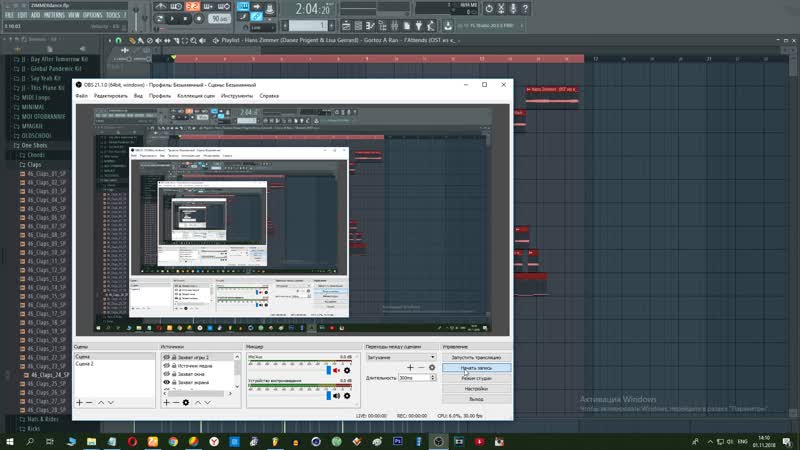The image size is (800, 450).
Task: Open the Help menu in OBS
Action: pos(269,96)
